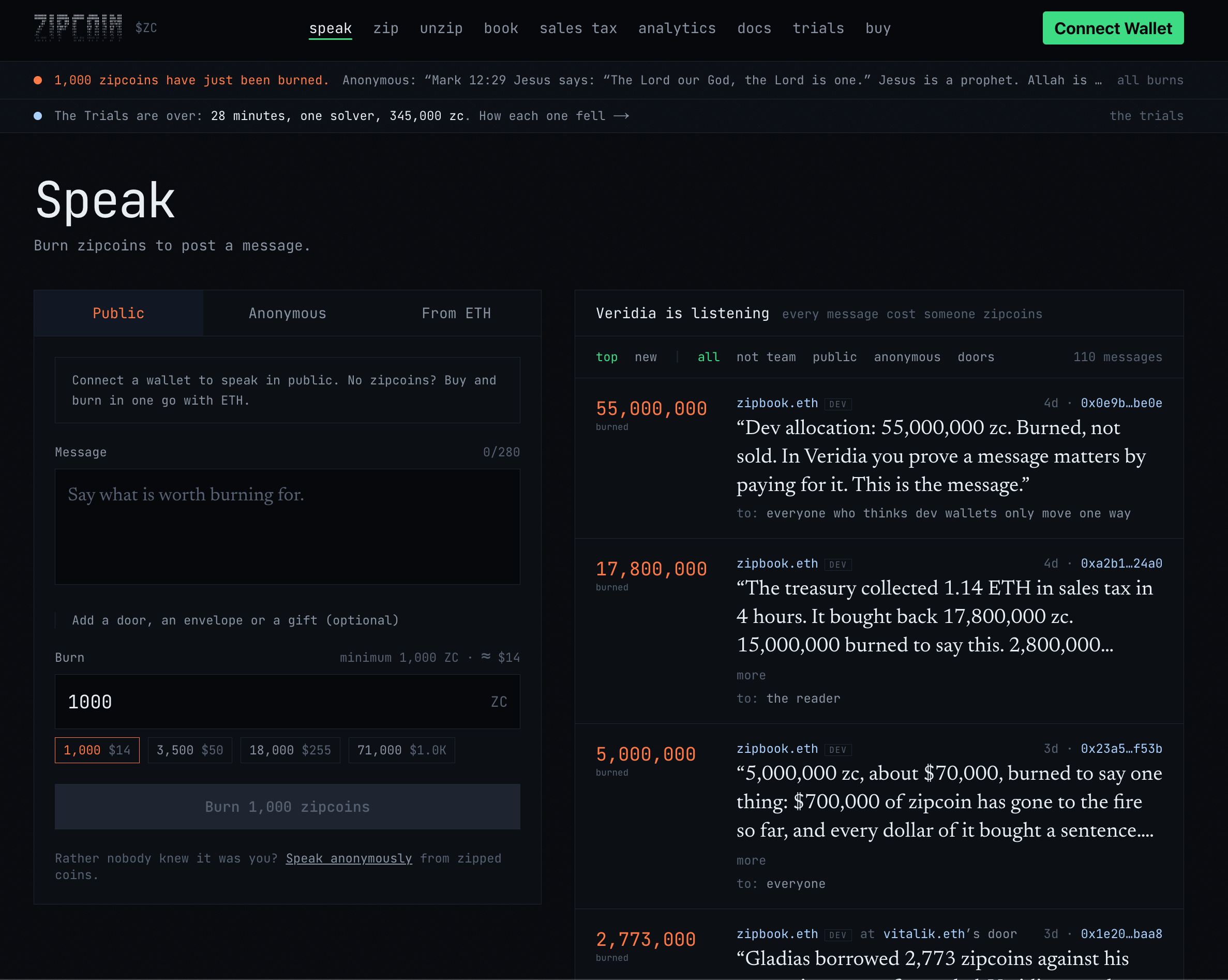This screenshot has height=980, width=1228.
Task: Open the analytics nav item
Action: (x=677, y=28)
